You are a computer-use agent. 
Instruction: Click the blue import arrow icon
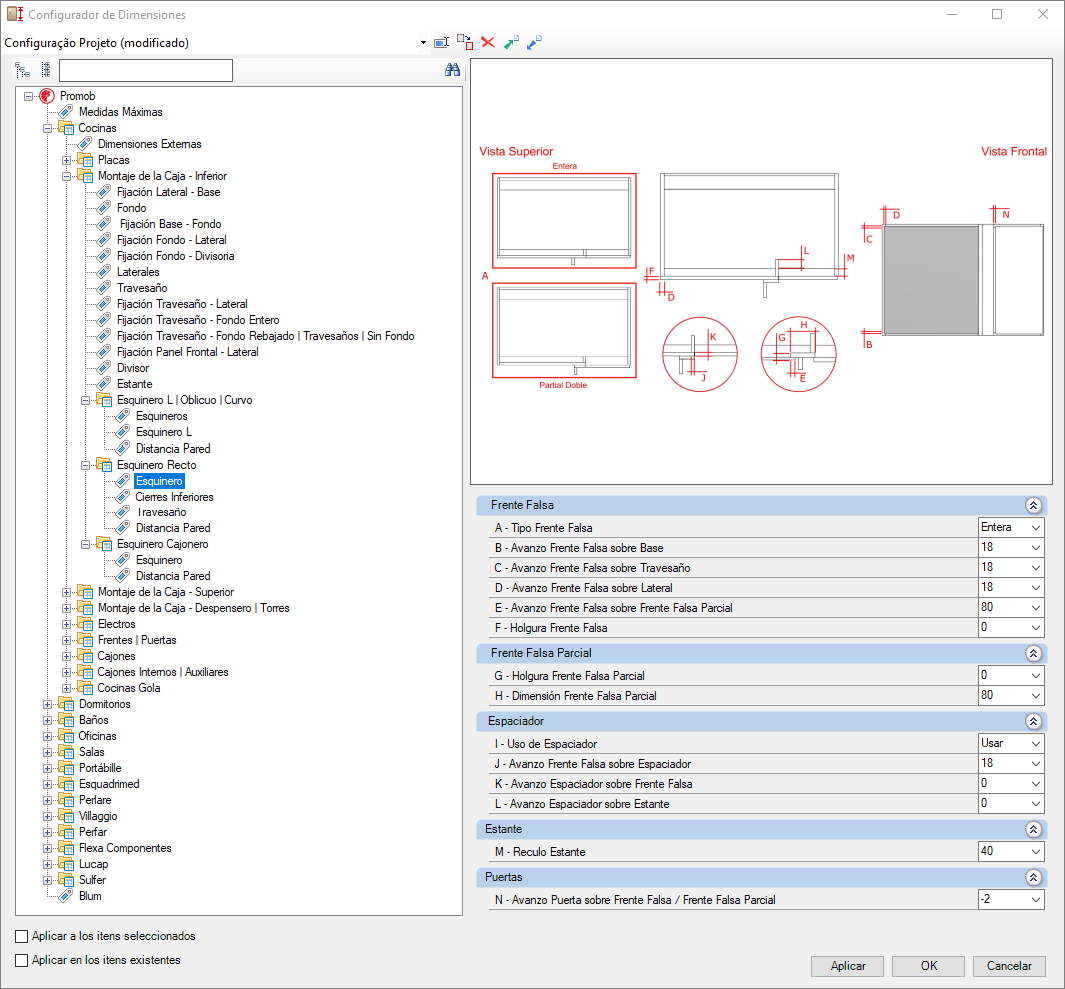[535, 42]
